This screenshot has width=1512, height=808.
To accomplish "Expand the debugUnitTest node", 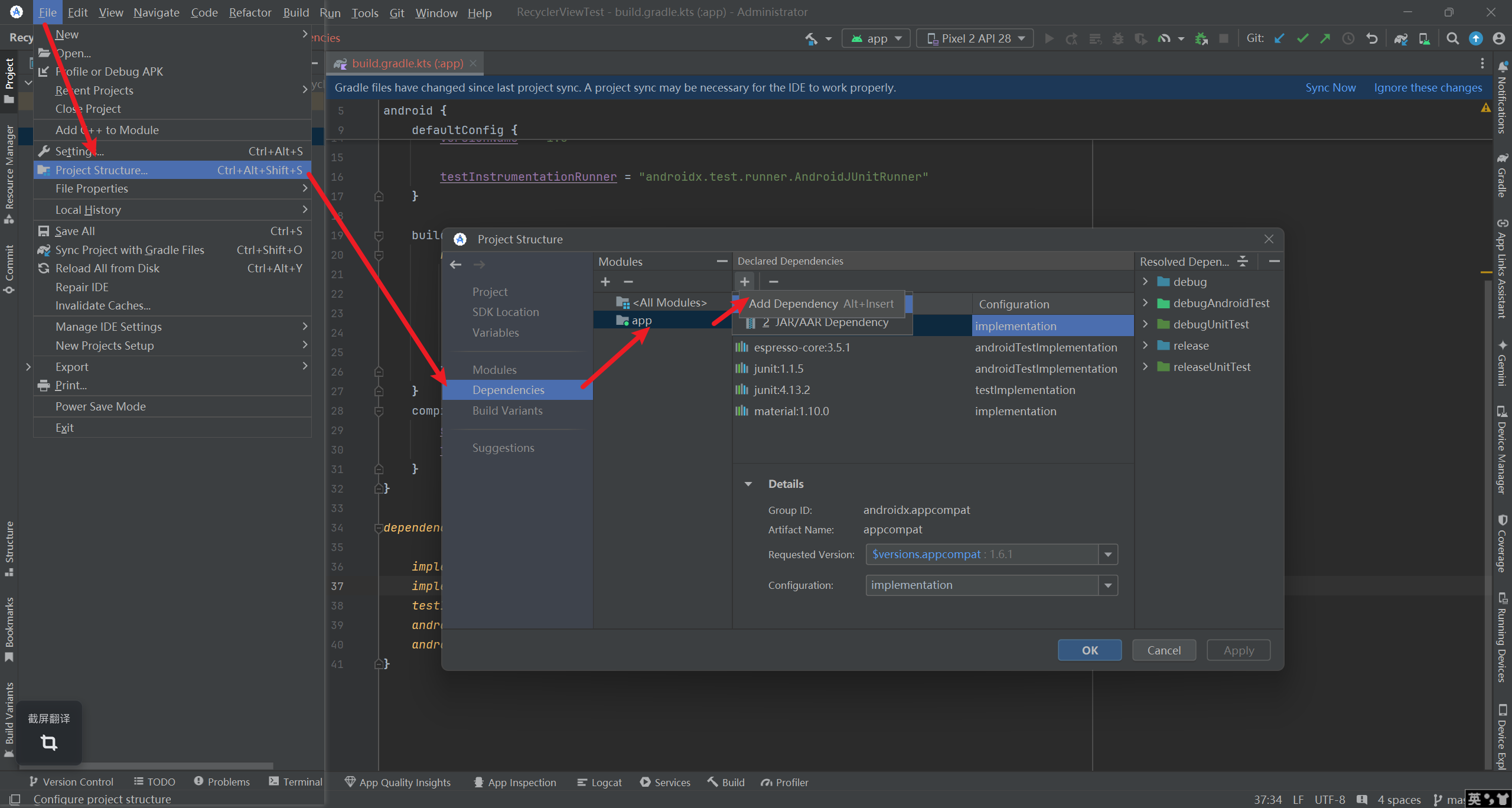I will (1145, 324).
